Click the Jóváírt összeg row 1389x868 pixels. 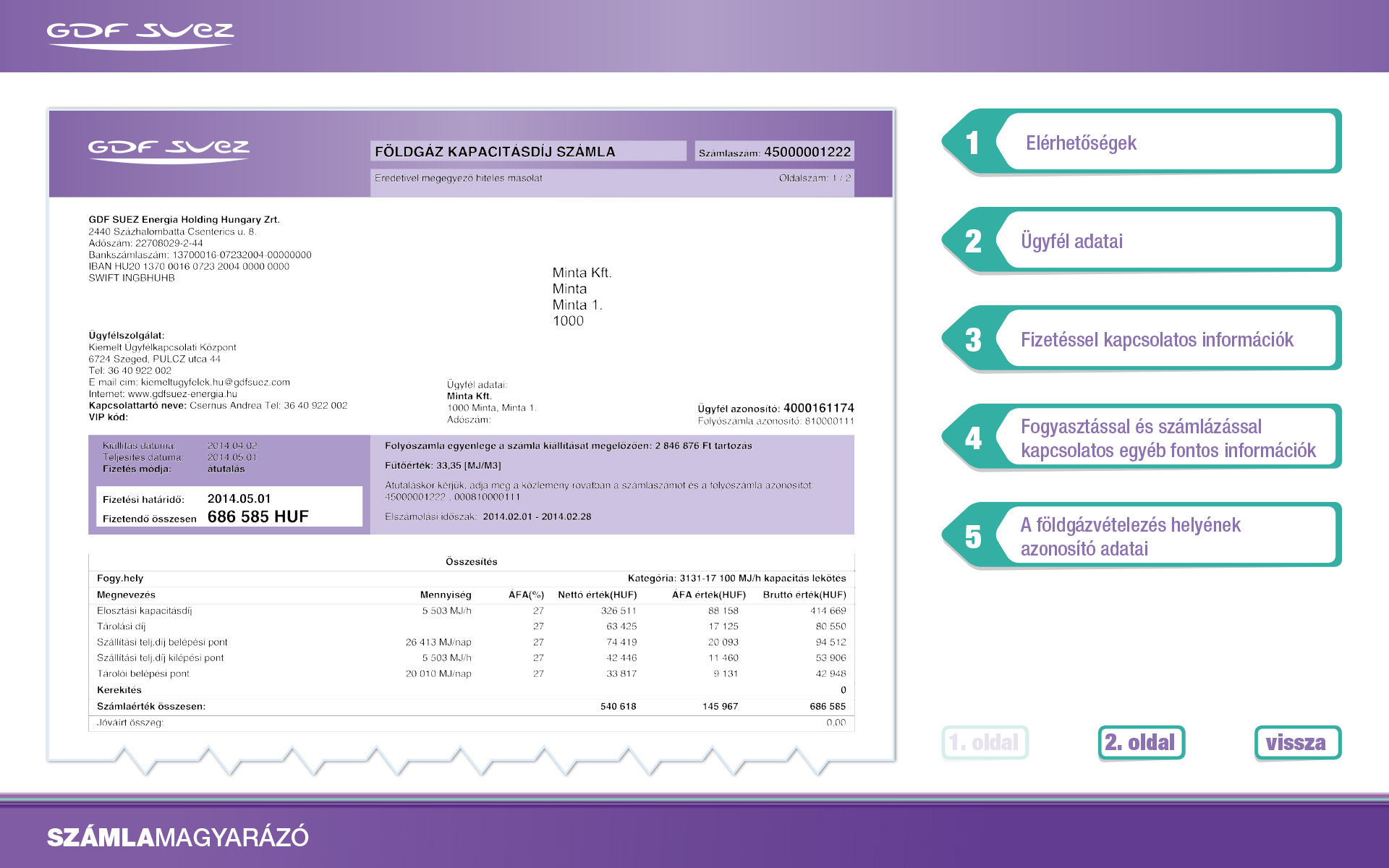pyautogui.click(x=471, y=723)
